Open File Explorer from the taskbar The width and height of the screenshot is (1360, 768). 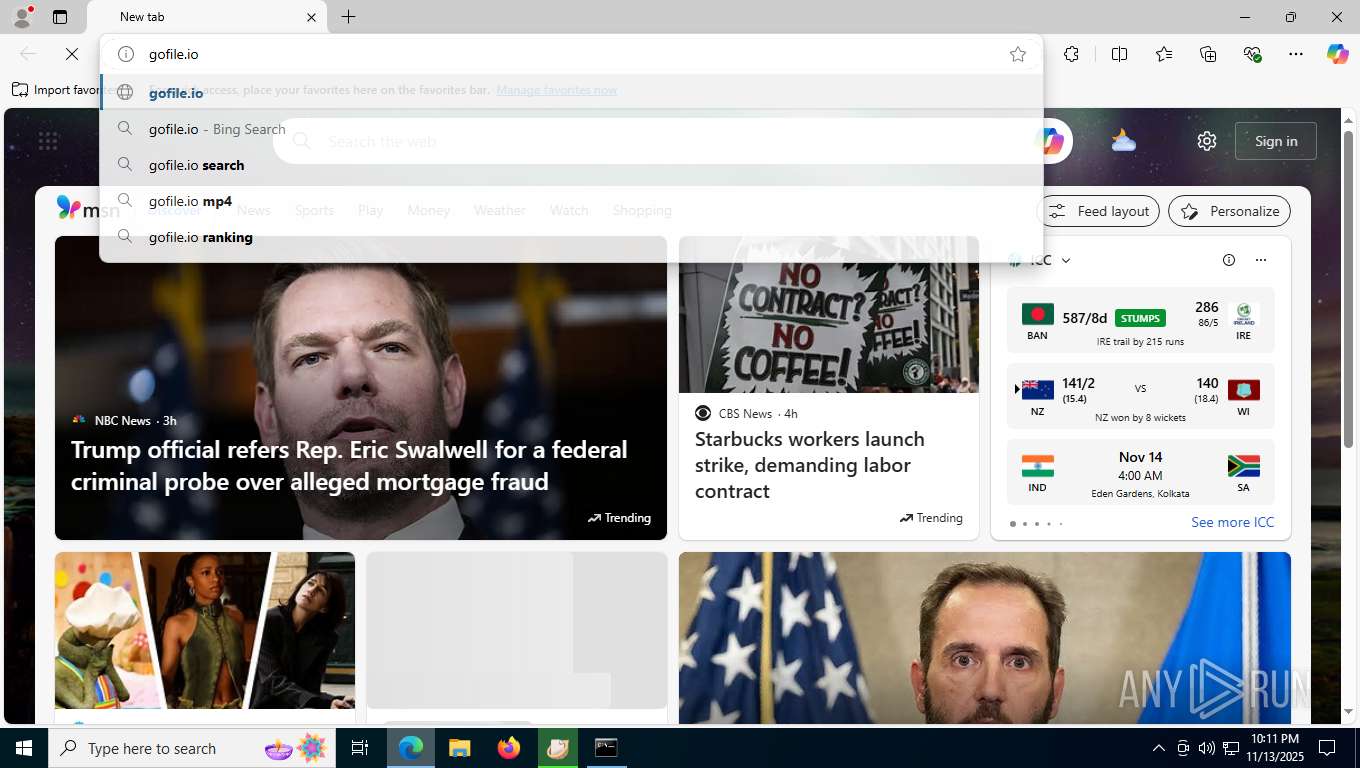(x=459, y=748)
